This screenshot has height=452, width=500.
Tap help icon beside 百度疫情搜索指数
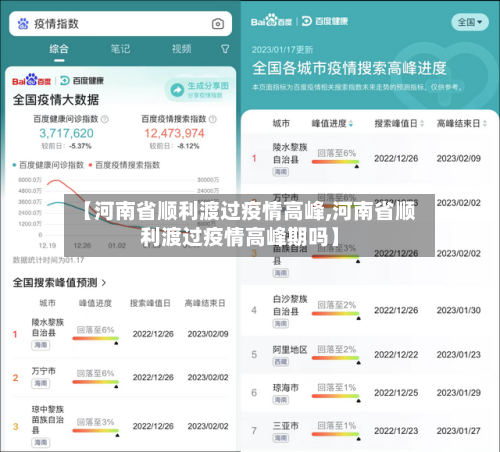pyautogui.click(x=213, y=119)
